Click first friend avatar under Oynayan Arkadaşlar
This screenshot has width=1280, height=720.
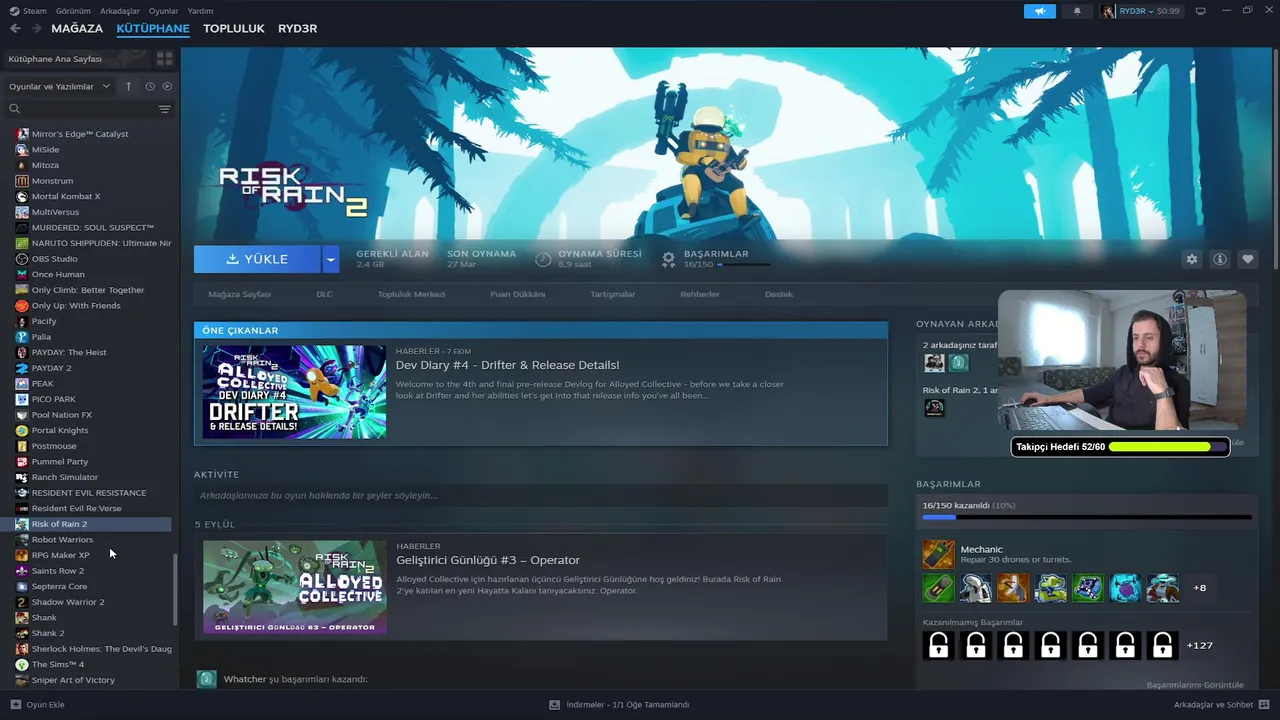click(934, 363)
